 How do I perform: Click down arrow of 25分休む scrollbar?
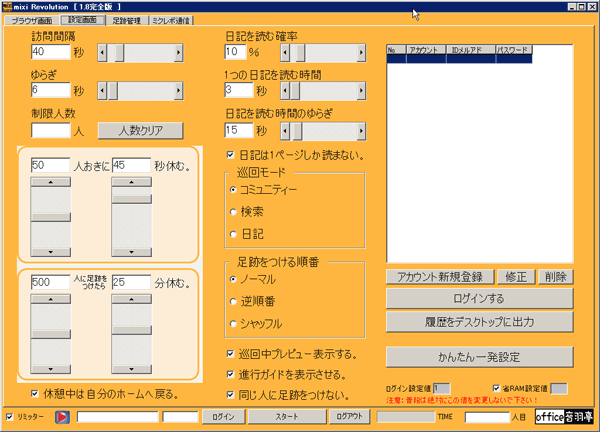coord(132,369)
